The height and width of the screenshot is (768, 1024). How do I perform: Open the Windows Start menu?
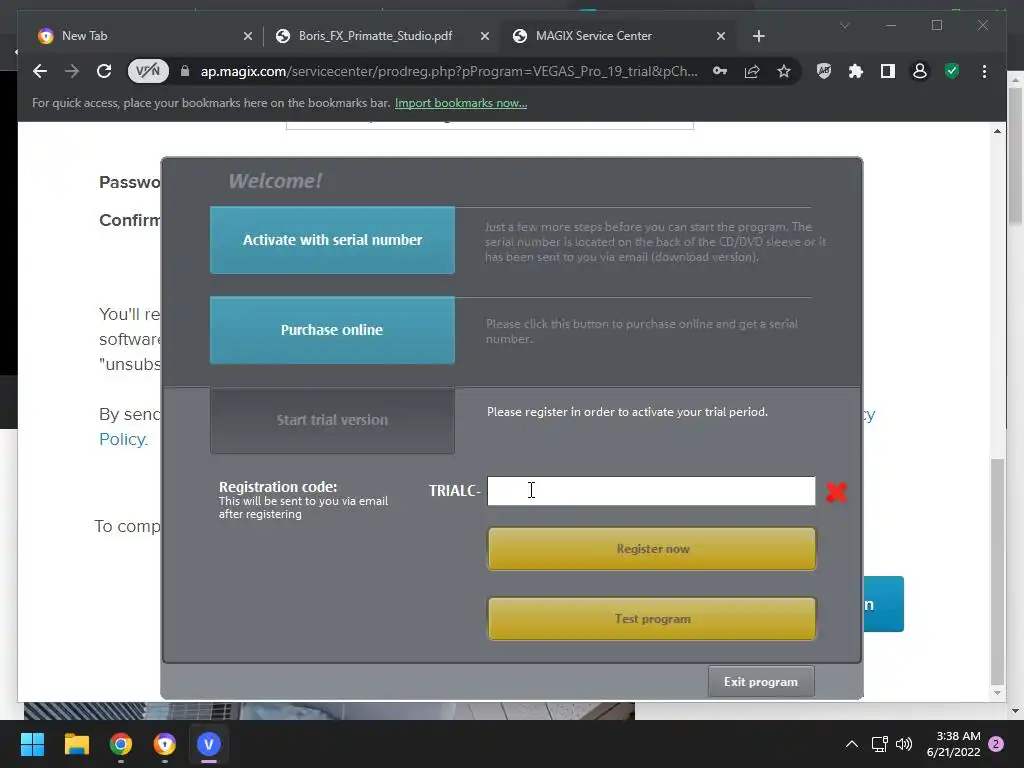click(32, 744)
